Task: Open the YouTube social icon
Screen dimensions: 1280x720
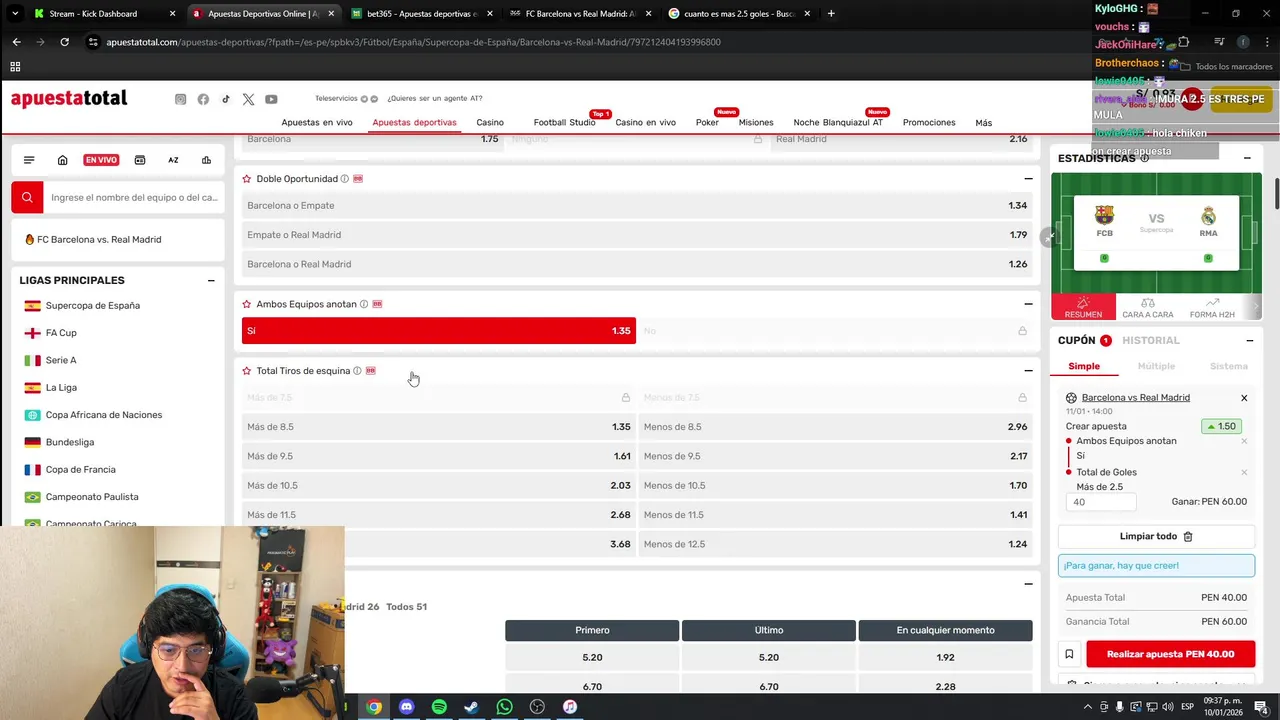Action: 271,99
